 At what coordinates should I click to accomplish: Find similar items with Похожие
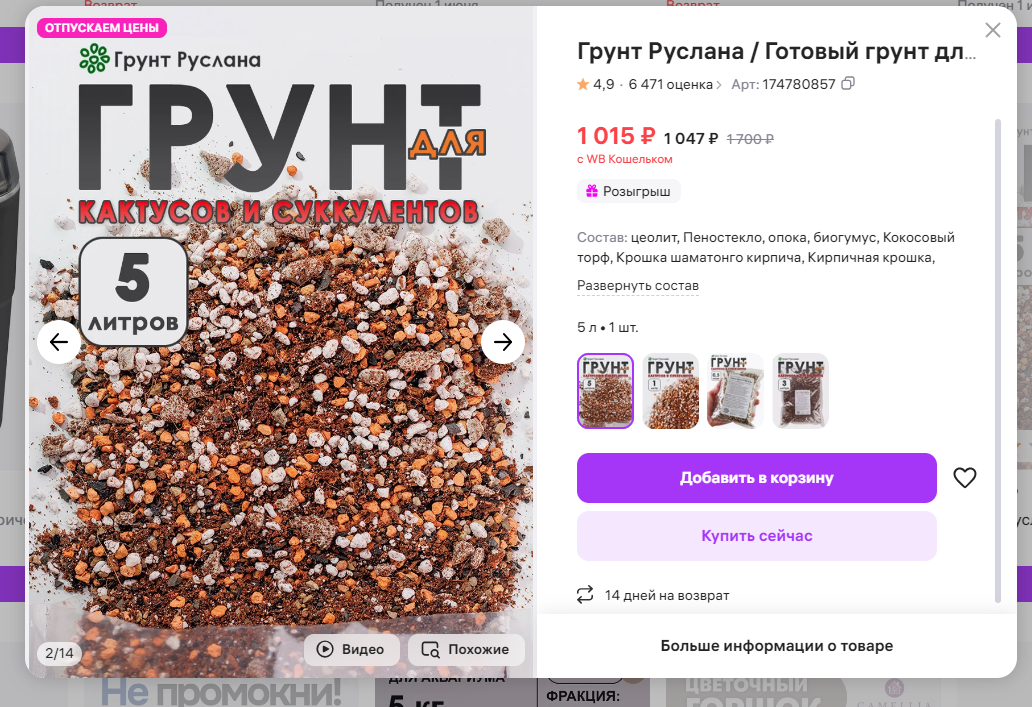[x=466, y=650]
